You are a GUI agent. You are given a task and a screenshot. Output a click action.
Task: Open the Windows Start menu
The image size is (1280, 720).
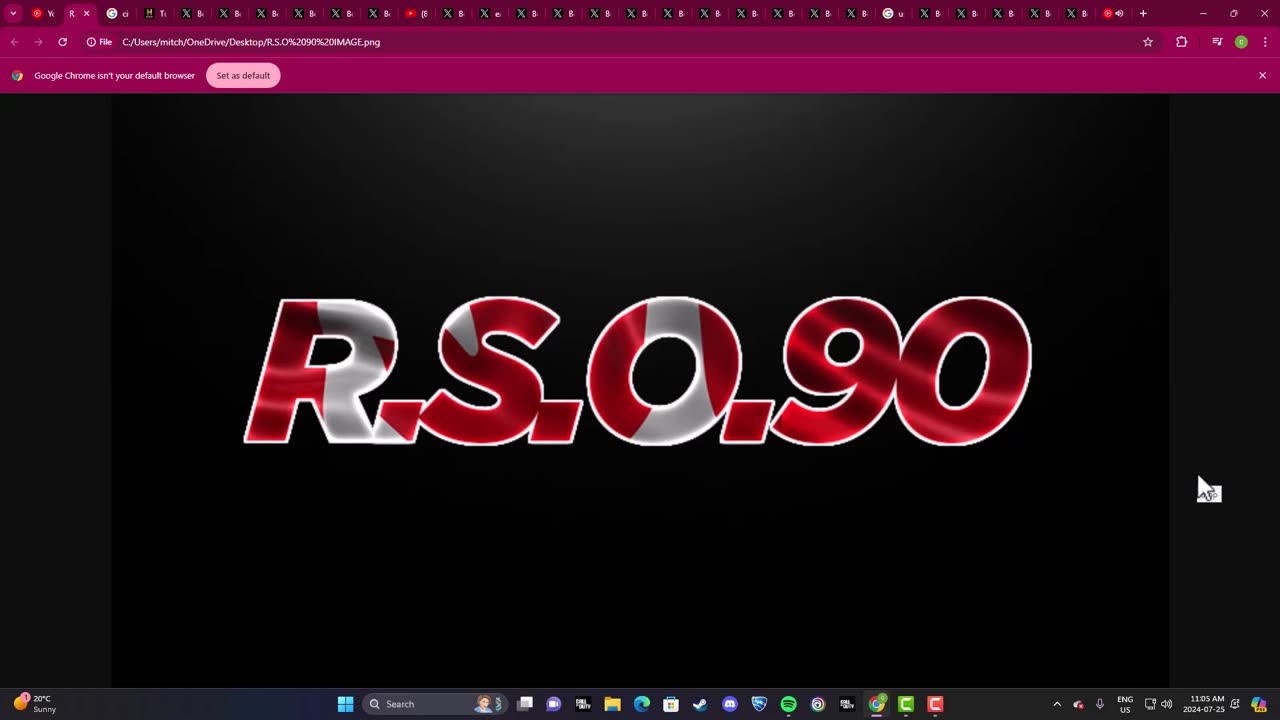pyautogui.click(x=345, y=704)
